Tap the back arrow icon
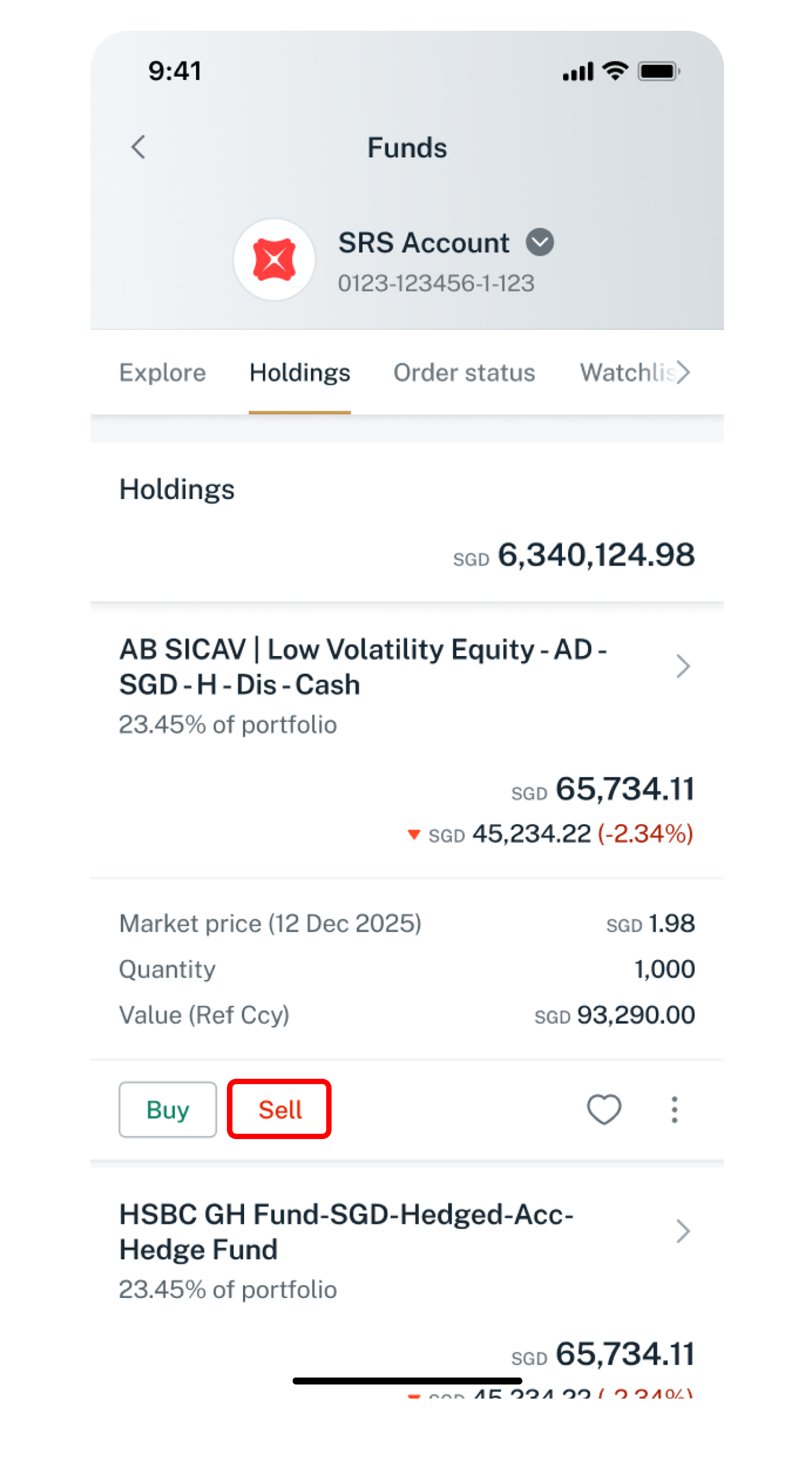The image size is (812, 1463). (x=138, y=147)
